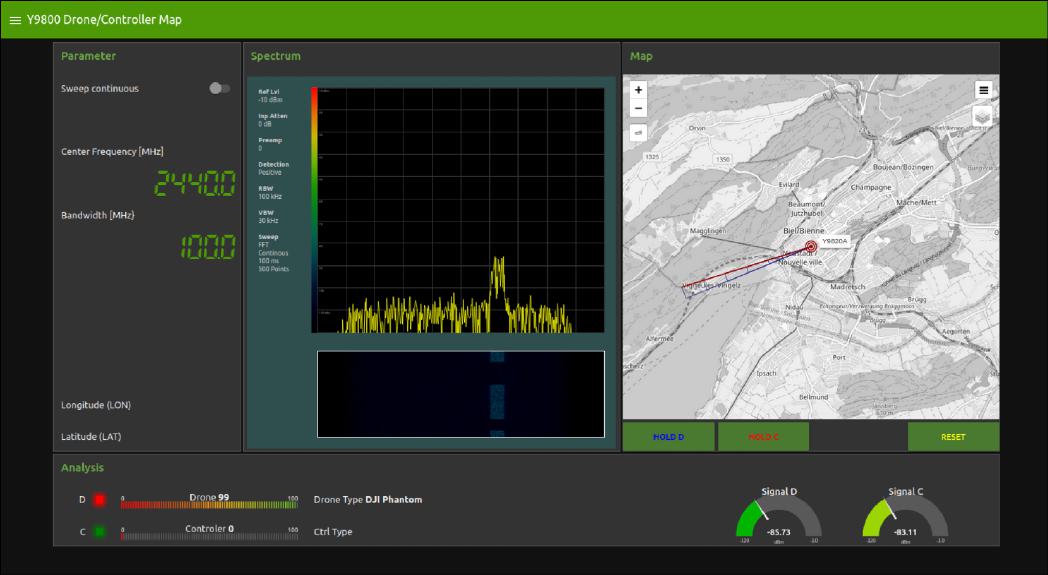The image size is (1048, 575).
Task: Click the Parameter panel heading
Action: click(88, 56)
